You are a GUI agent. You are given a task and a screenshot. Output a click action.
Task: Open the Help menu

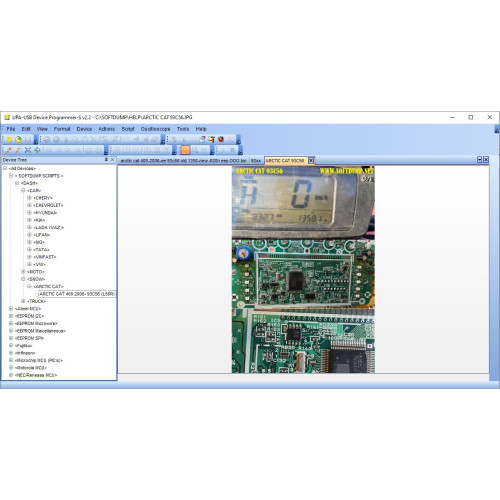click(x=201, y=129)
